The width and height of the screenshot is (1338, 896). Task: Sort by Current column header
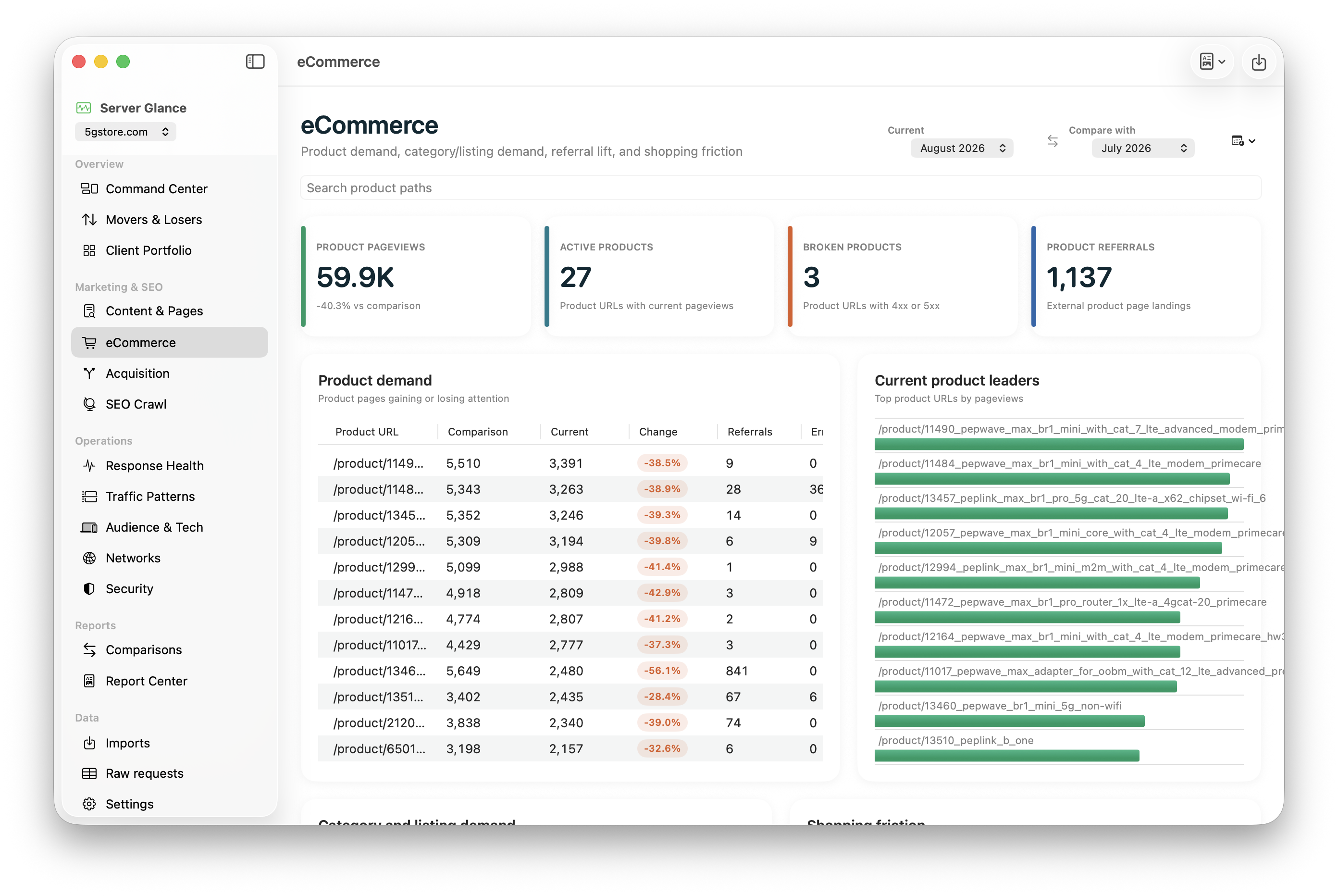569,432
